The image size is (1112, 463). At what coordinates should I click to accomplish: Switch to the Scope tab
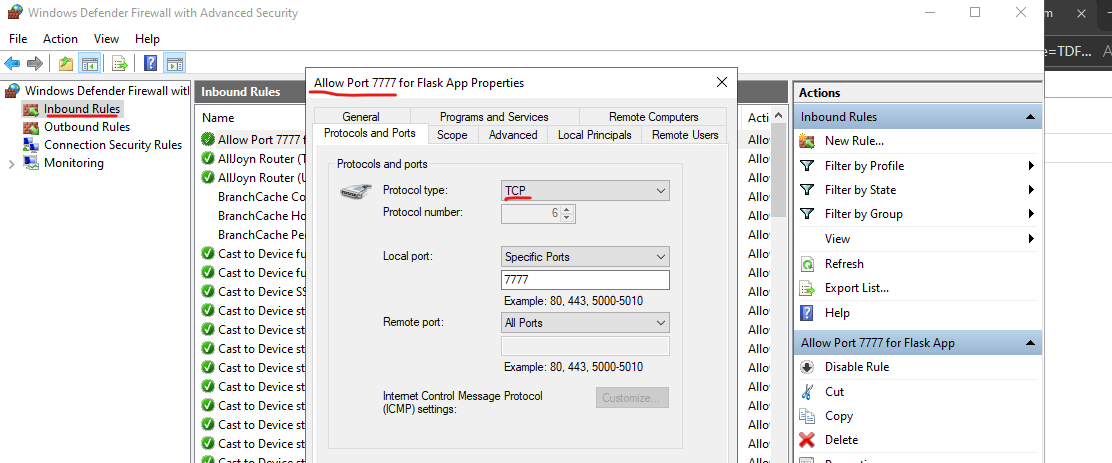(452, 135)
